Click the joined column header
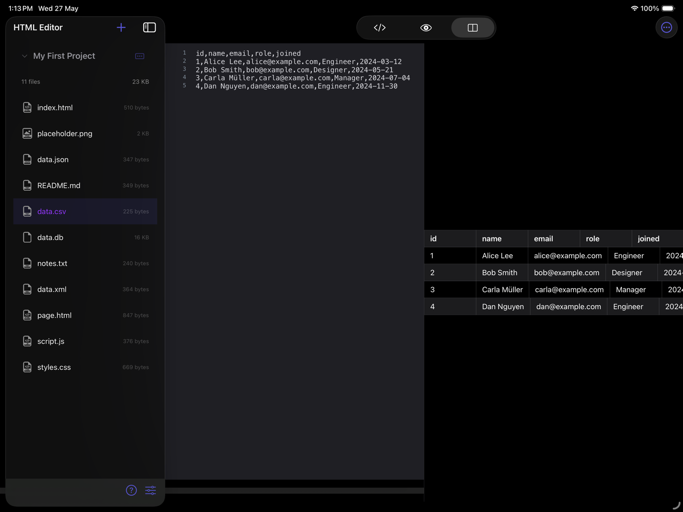Screen dimensions: 683x512 point(657,239)
